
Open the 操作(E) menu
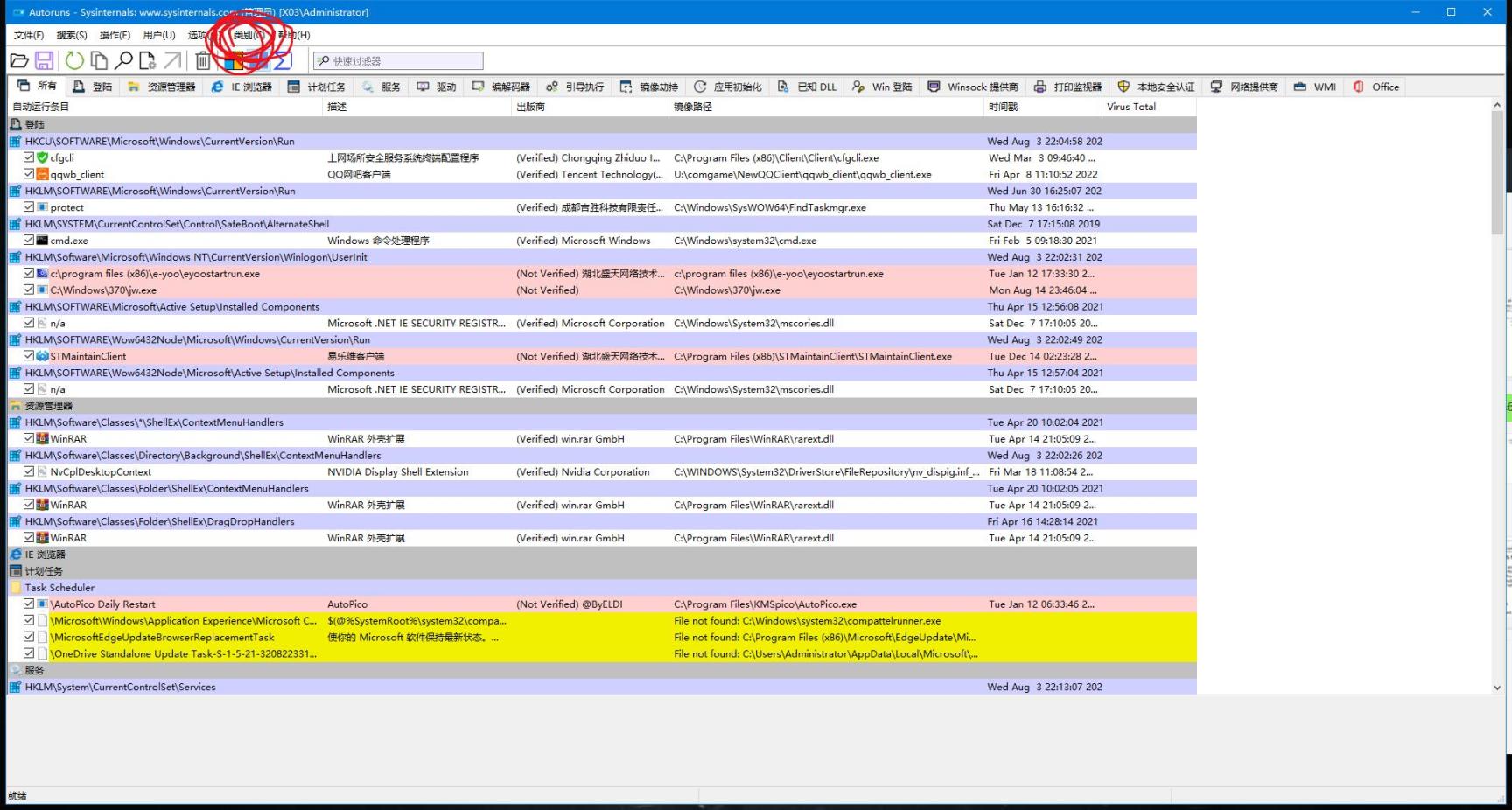pos(115,35)
